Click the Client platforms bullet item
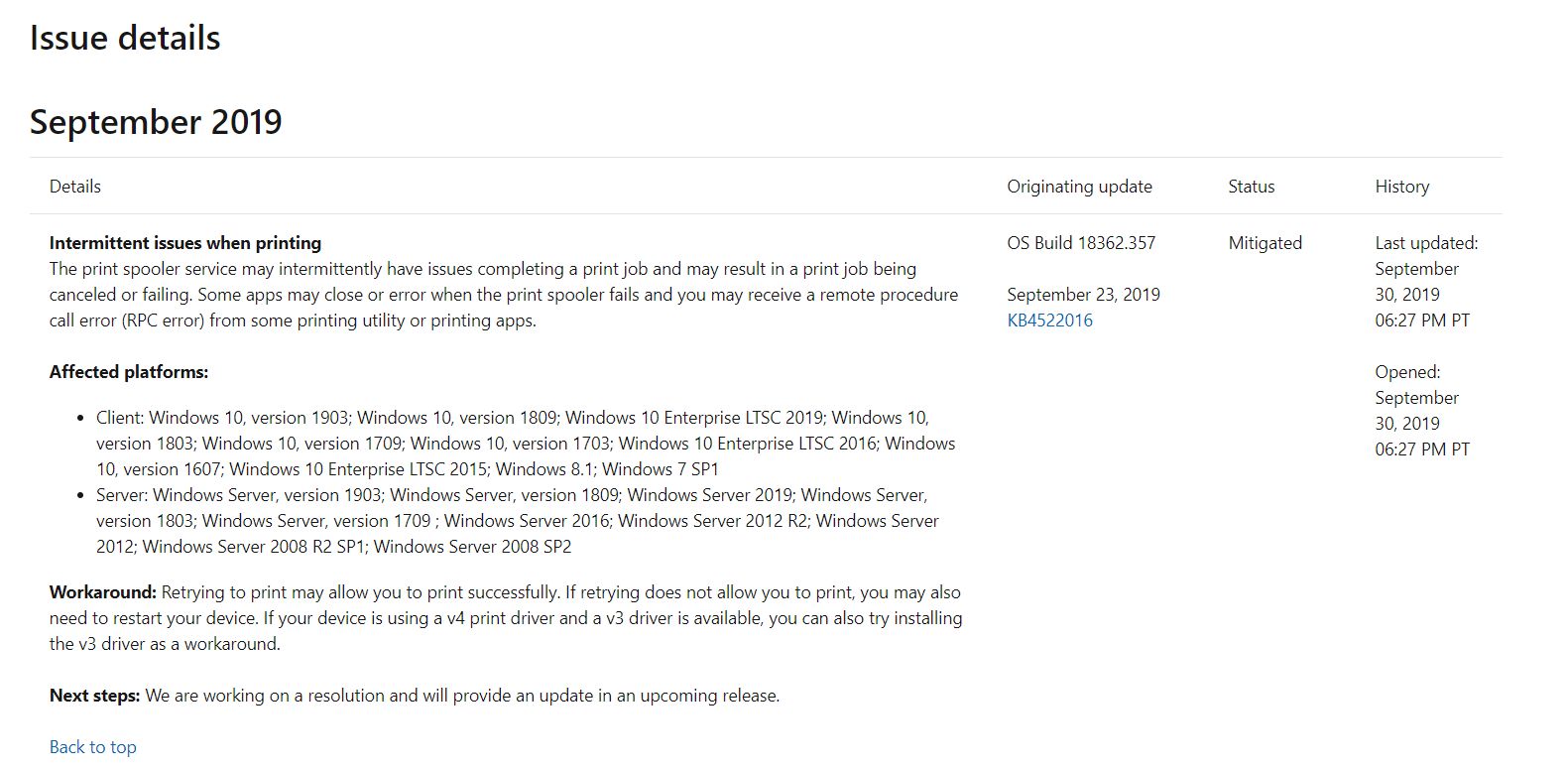Viewport: 1568px width, 770px height. (526, 444)
